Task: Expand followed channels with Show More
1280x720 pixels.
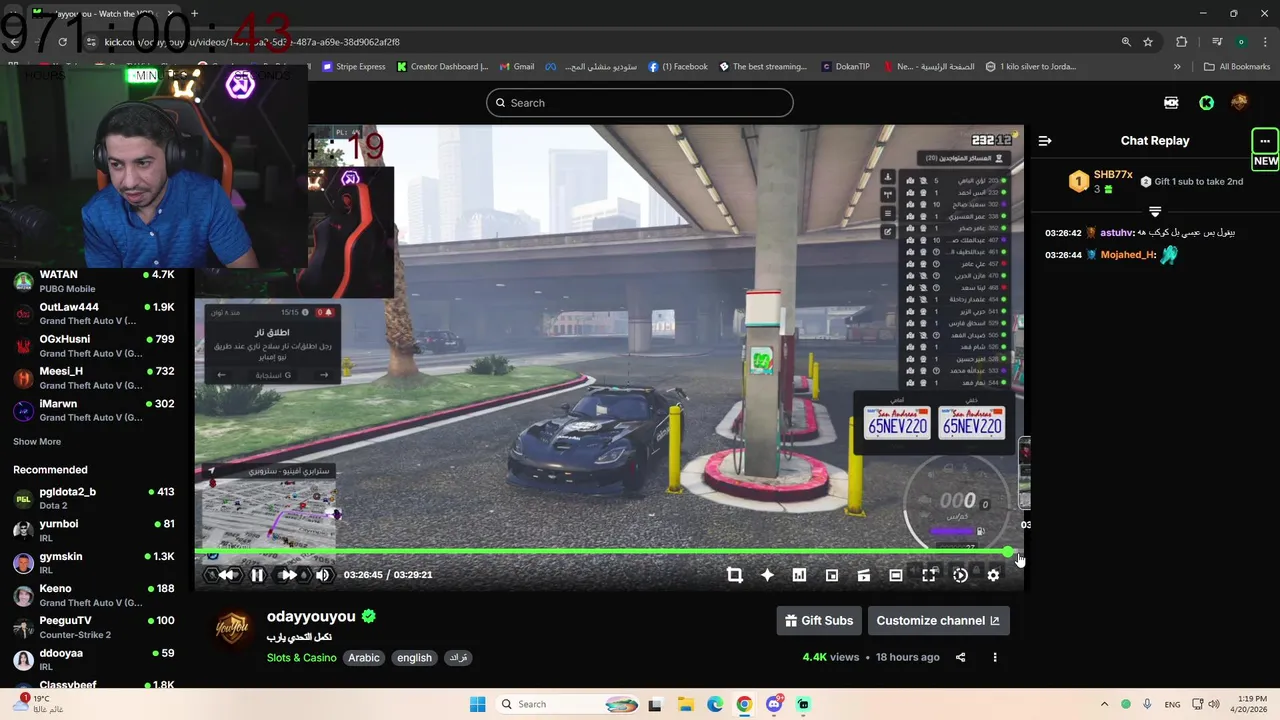Action: click(37, 441)
